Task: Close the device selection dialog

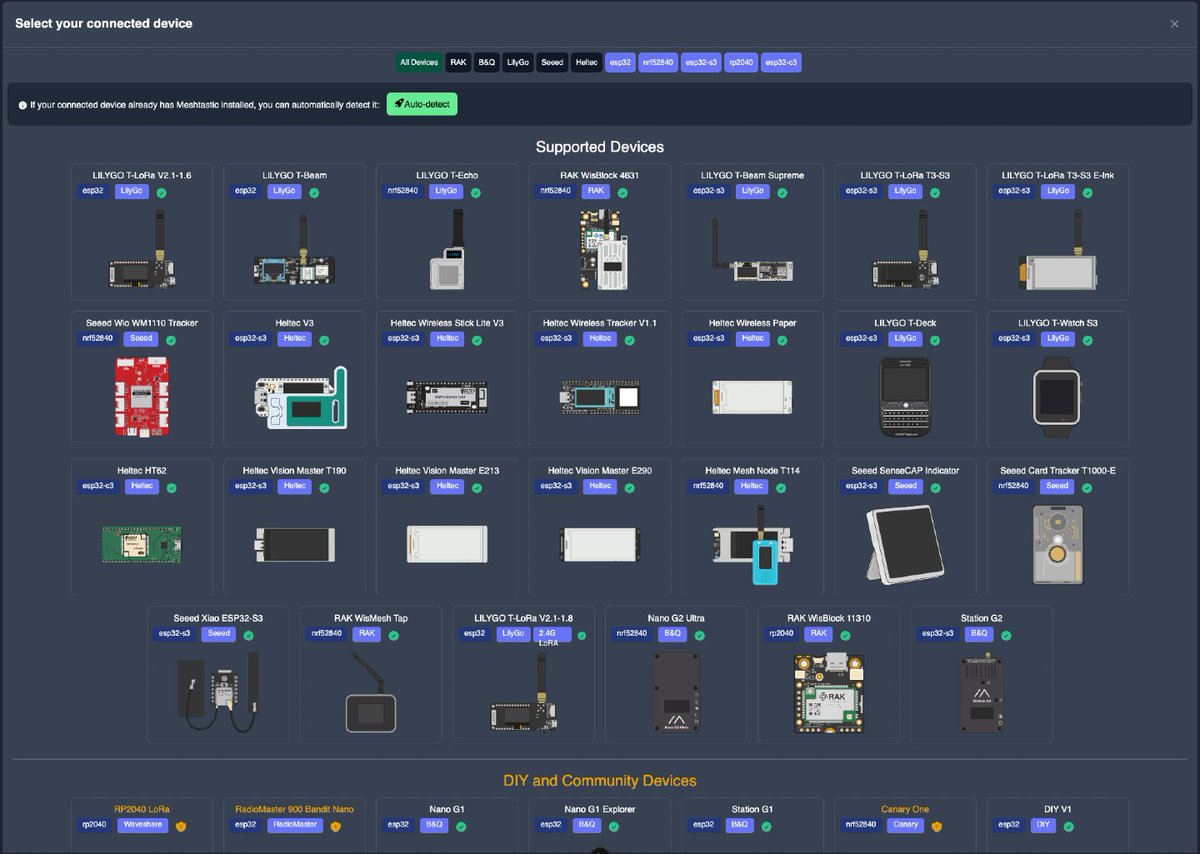Action: [1175, 24]
